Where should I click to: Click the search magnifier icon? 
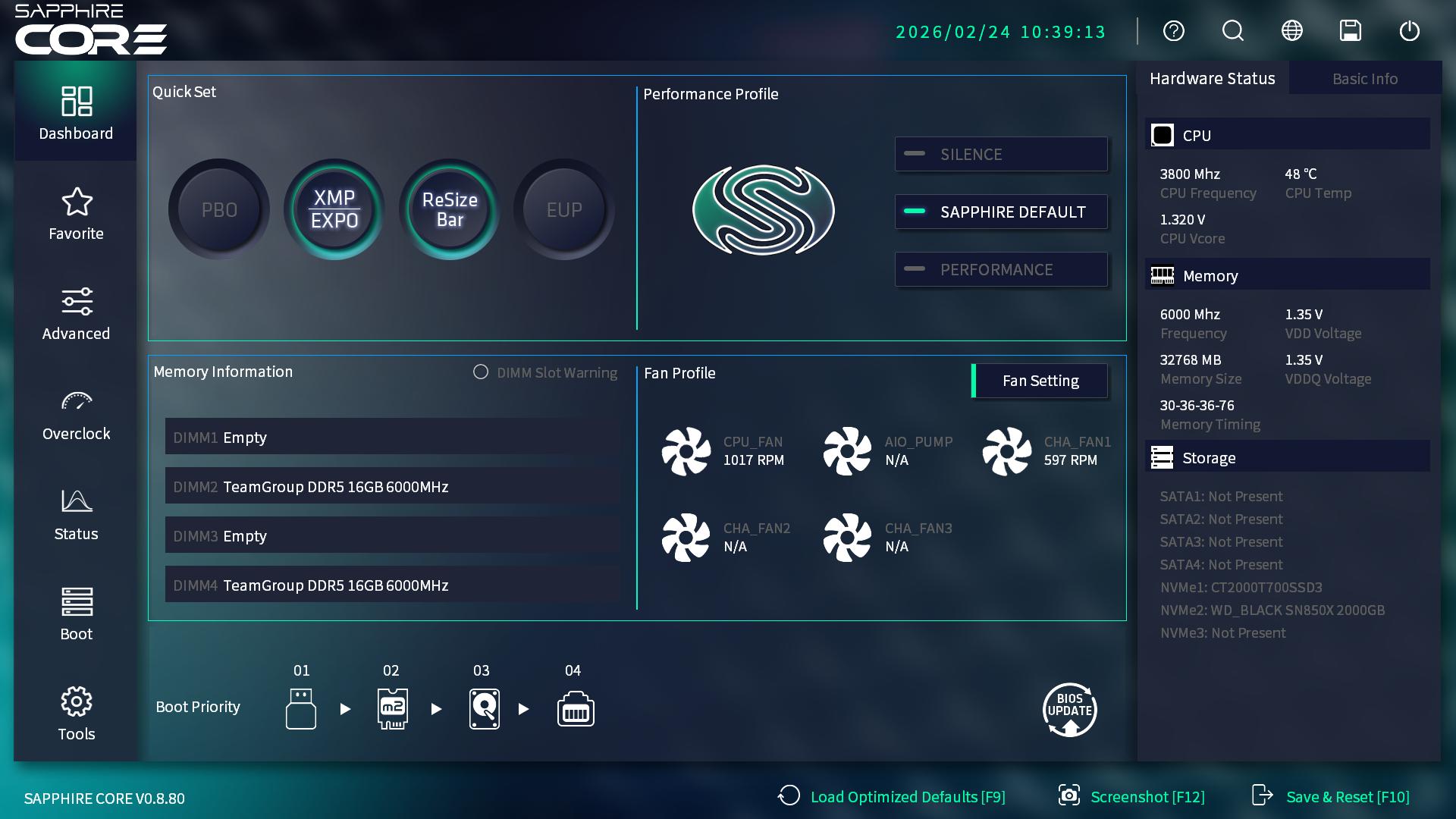point(1232,31)
